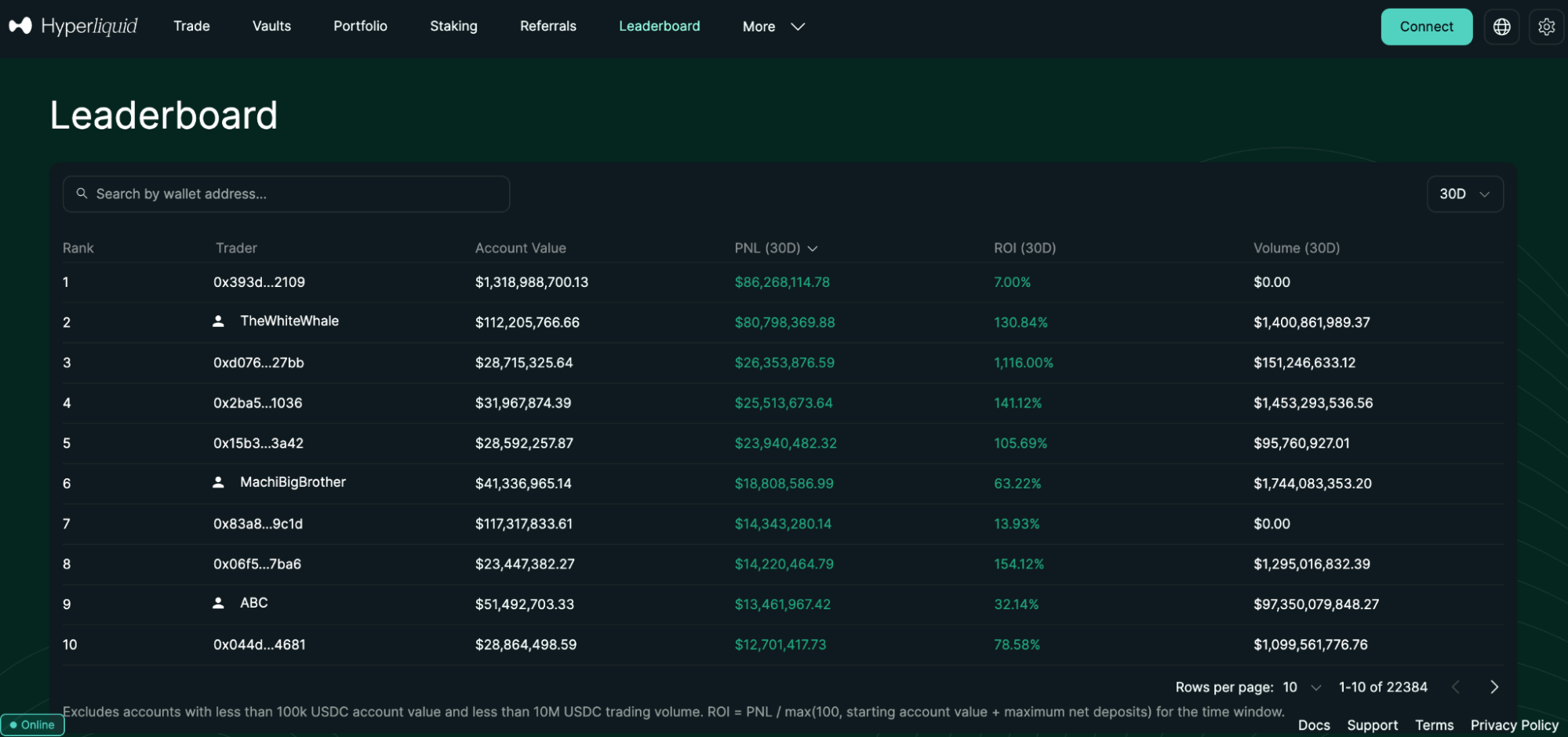The height and width of the screenshot is (737, 1568).
Task: Open the 30D time window dropdown
Action: pos(1464,194)
